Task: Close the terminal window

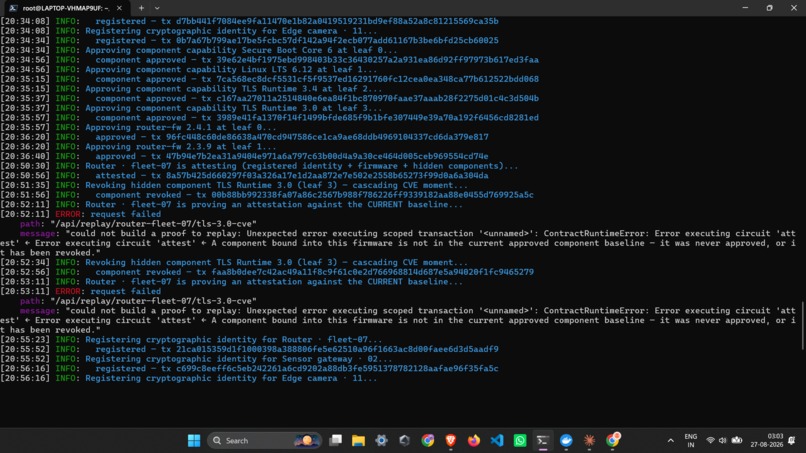Action: coord(794,8)
